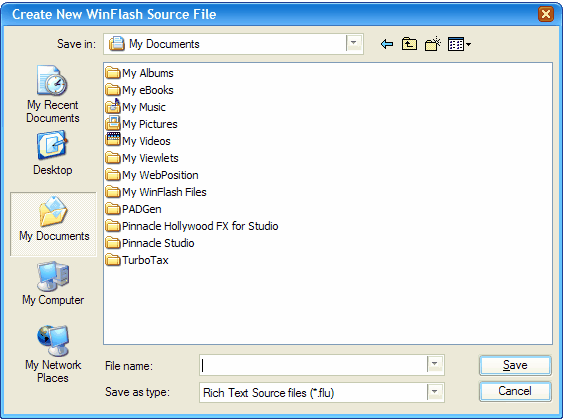The image size is (563, 419).
Task: Click the Up One Level folder icon
Action: [x=409, y=44]
